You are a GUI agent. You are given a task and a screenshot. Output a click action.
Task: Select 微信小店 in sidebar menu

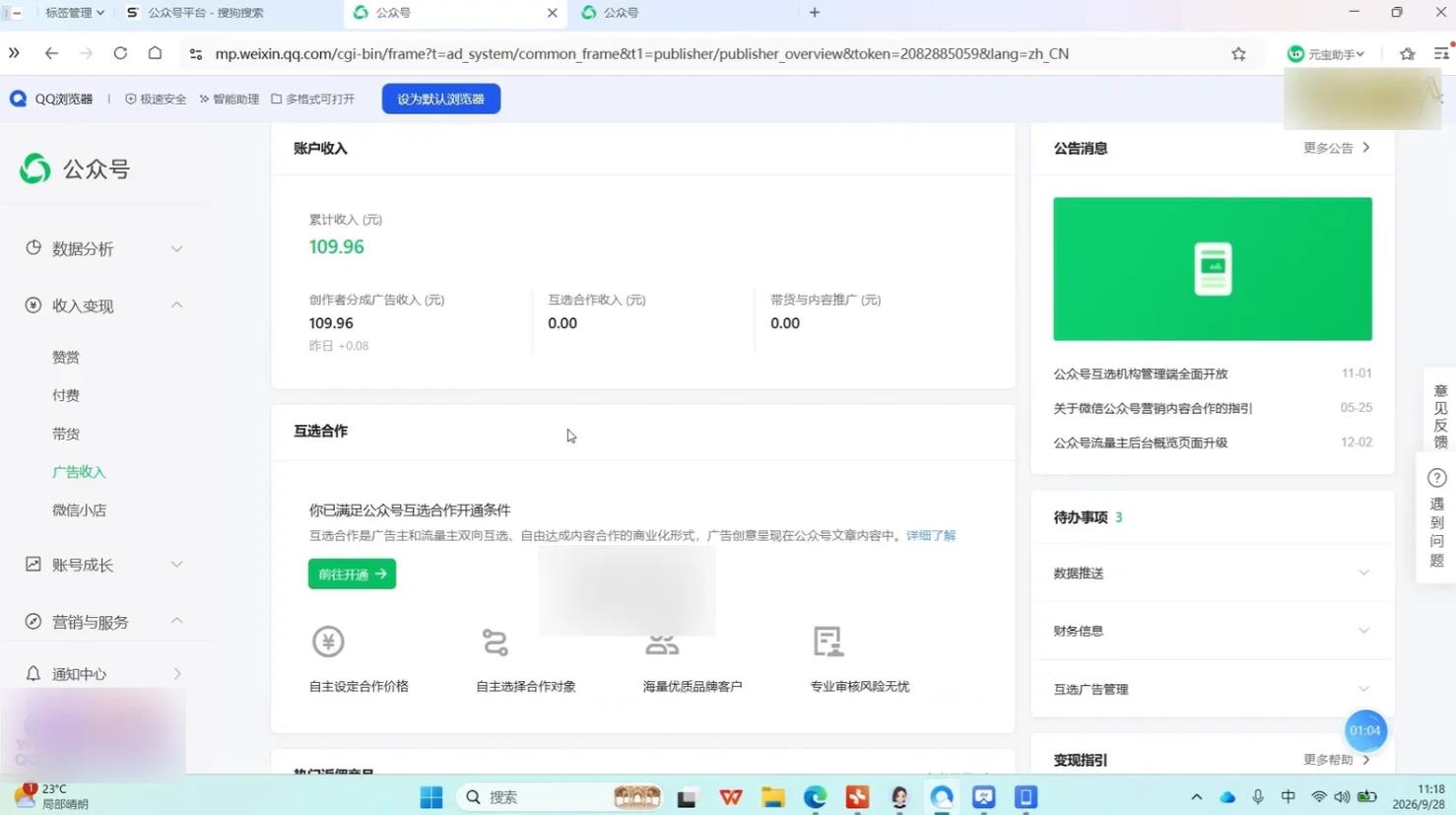pos(79,510)
